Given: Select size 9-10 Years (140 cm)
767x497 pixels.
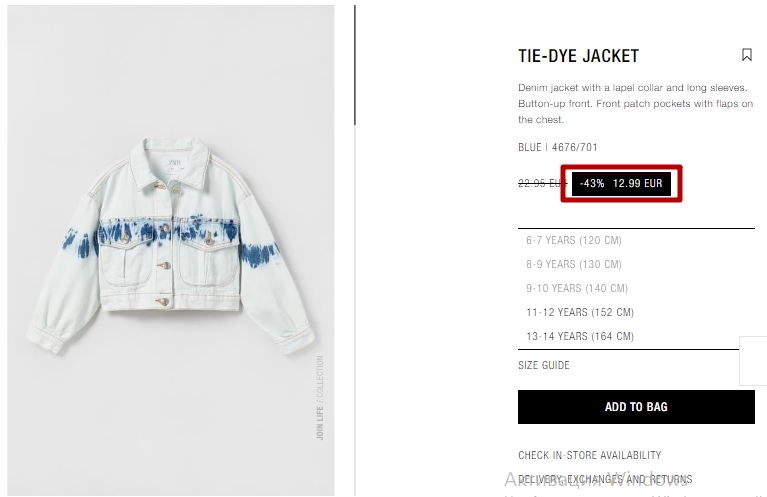Looking at the screenshot, I should (x=577, y=288).
